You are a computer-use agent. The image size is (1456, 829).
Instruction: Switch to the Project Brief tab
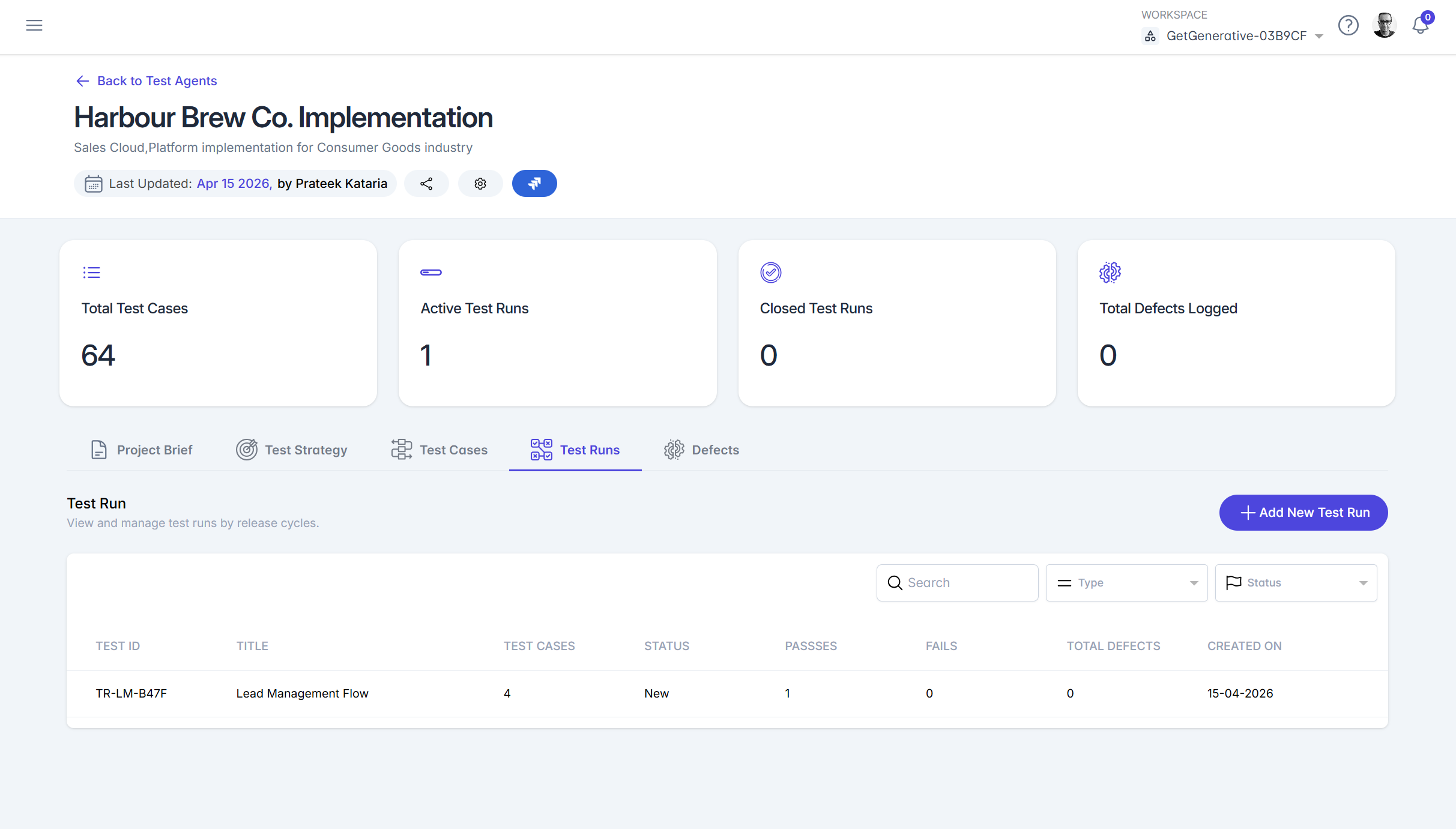point(141,450)
